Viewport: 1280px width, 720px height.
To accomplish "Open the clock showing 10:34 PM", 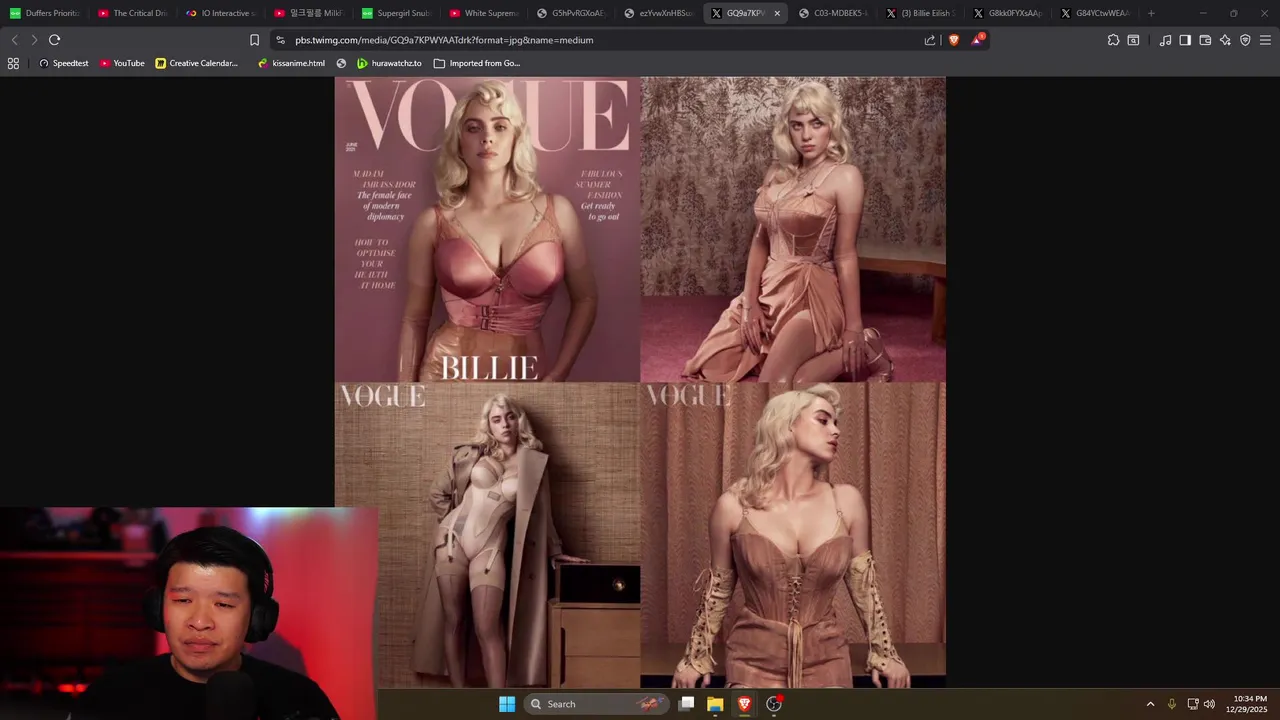I will tap(1248, 704).
